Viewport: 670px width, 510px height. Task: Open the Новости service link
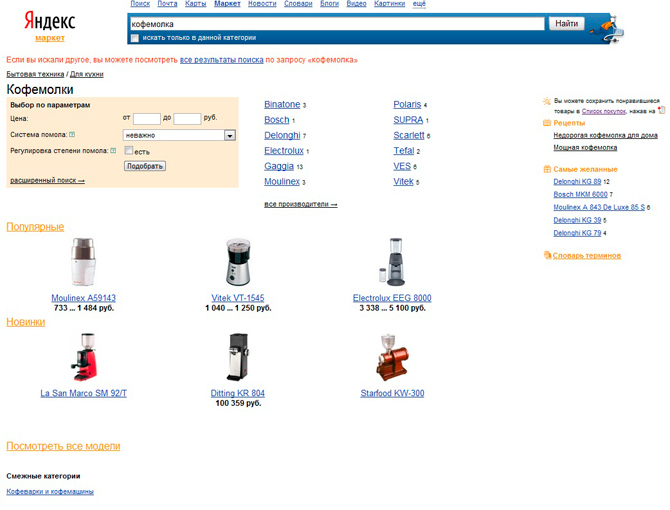262,3
